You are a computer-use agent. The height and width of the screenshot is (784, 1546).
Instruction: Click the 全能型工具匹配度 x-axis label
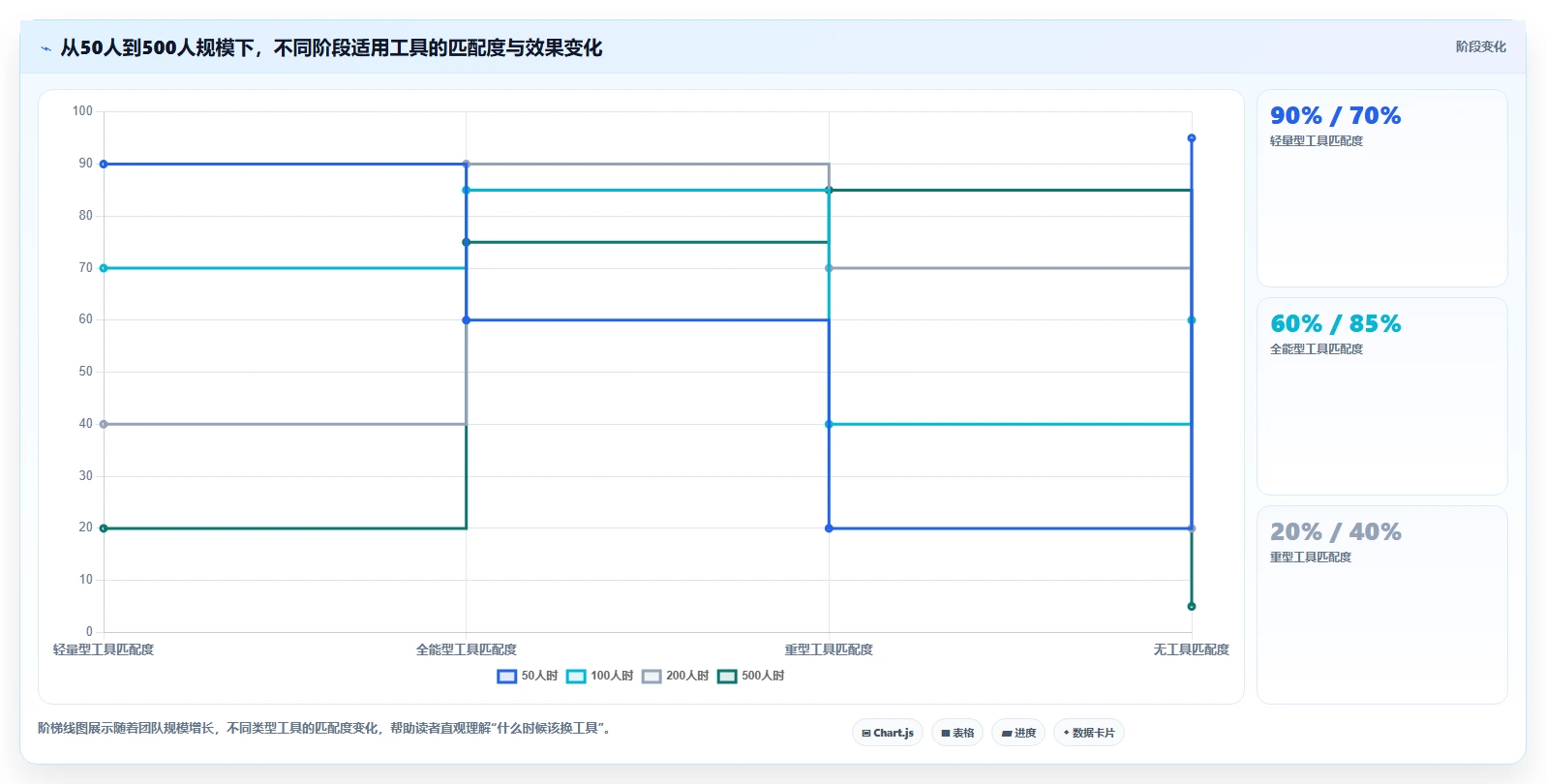(467, 649)
